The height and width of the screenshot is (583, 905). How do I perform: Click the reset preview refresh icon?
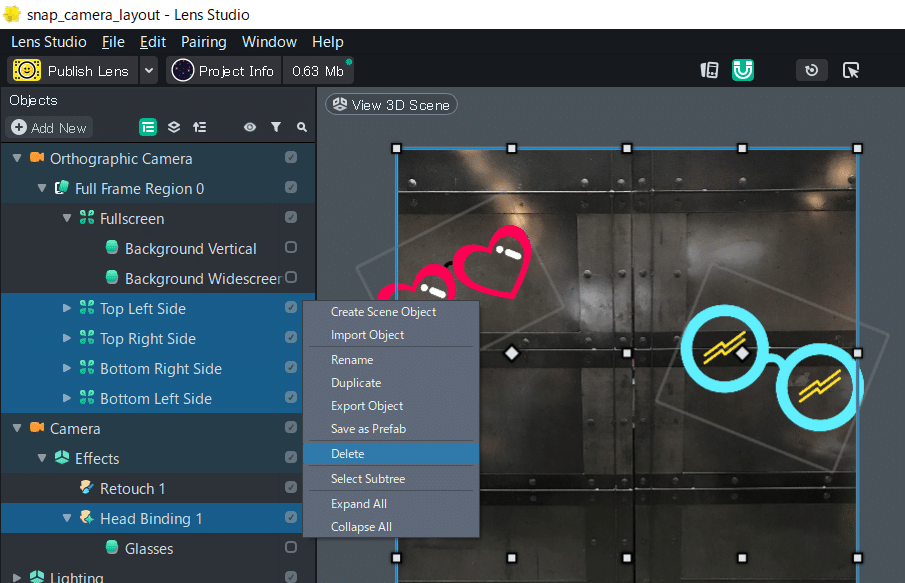[811, 70]
